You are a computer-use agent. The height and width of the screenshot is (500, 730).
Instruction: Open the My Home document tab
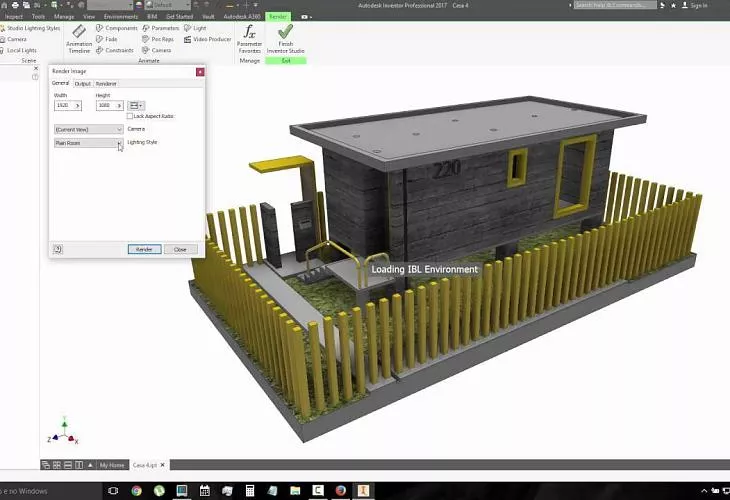112,465
